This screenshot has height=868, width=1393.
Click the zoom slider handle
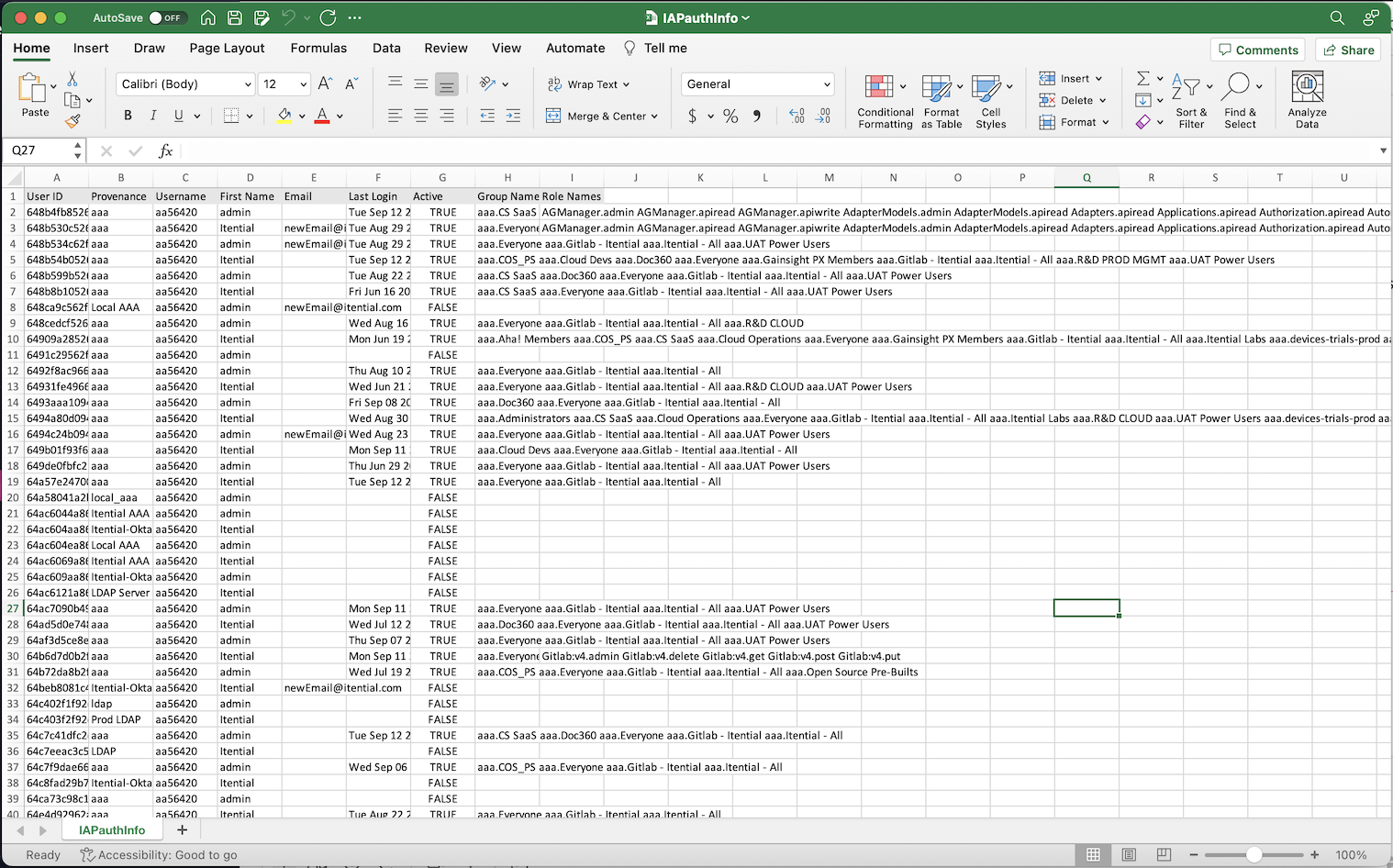[x=1254, y=854]
